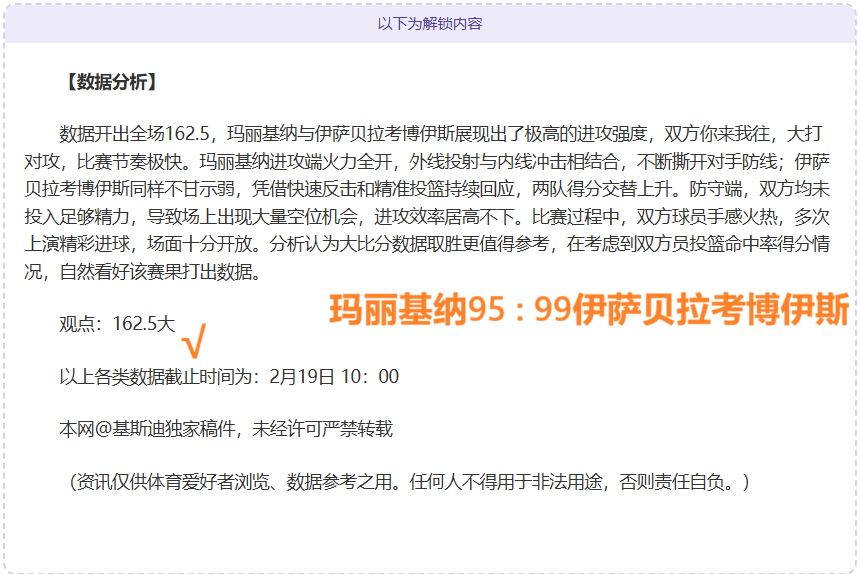Click the orange score text 玛丽基纳95 : 99伊萨贝拉考博伊斯

pos(589,311)
